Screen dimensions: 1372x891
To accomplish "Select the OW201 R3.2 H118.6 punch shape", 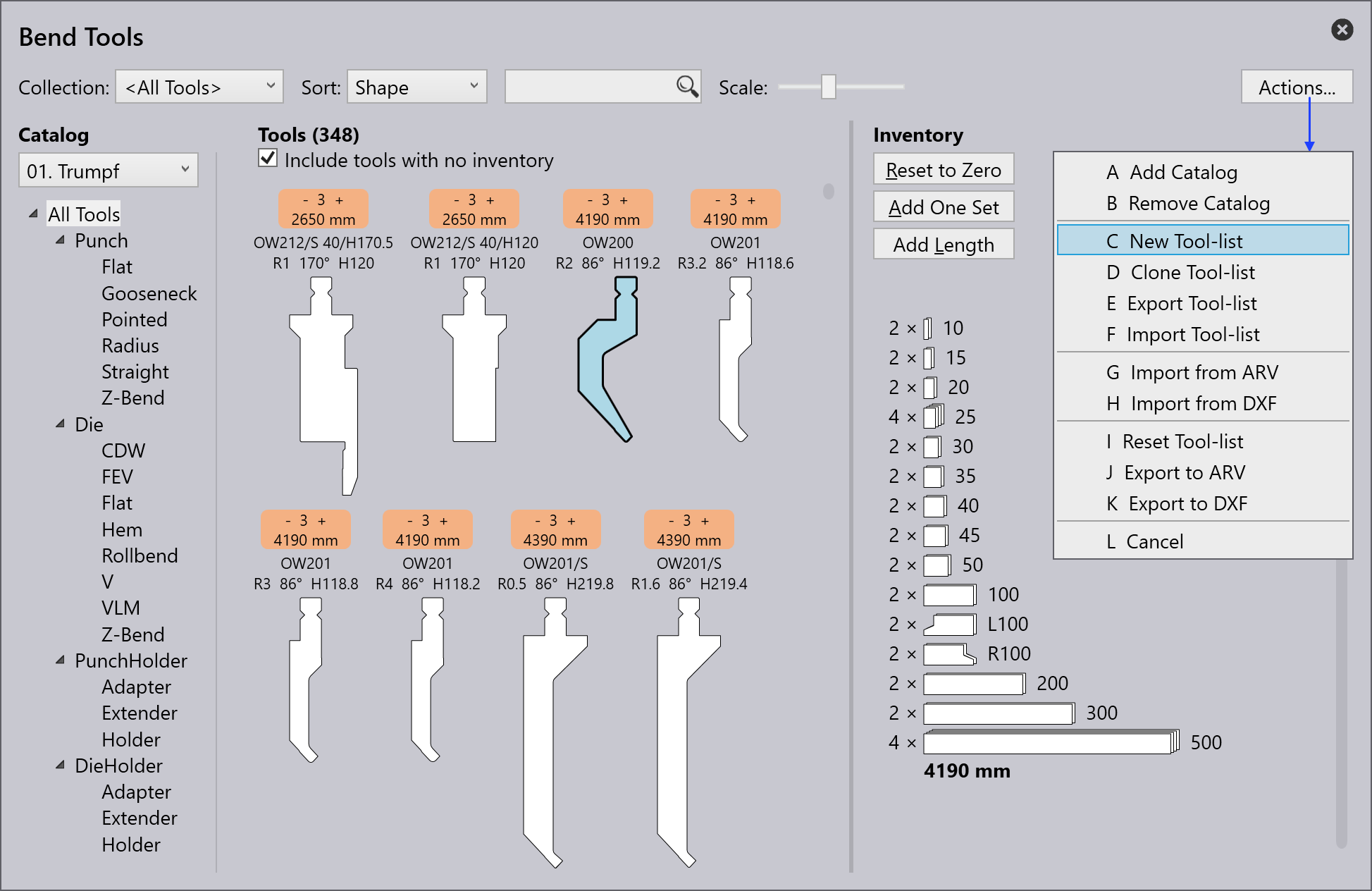I will coord(736,360).
